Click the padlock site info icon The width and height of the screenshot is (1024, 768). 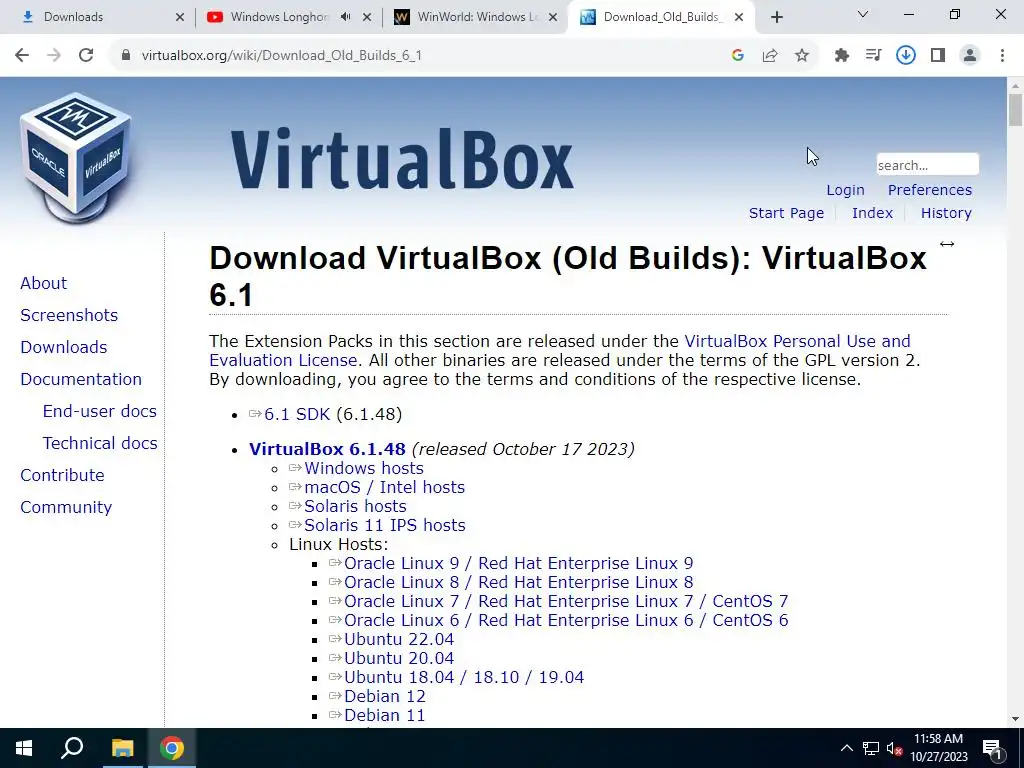click(126, 56)
